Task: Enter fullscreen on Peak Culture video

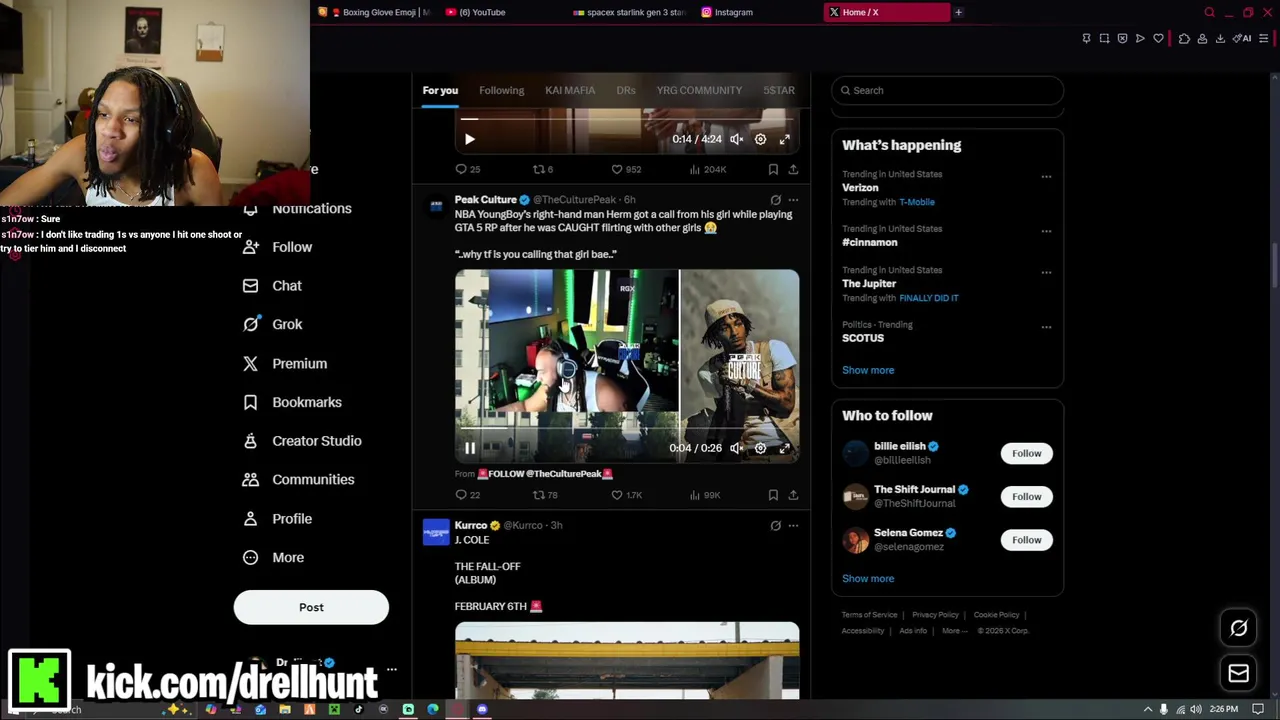Action: pyautogui.click(x=784, y=448)
